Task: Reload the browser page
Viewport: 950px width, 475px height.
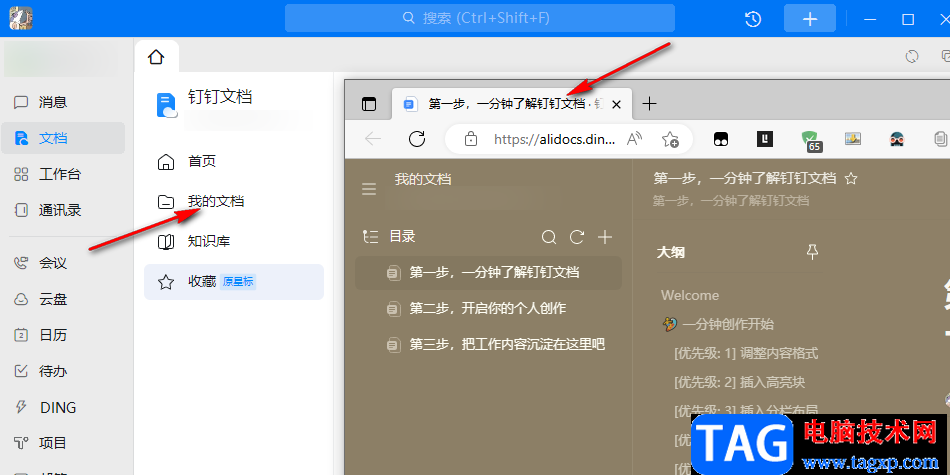Action: [x=417, y=139]
